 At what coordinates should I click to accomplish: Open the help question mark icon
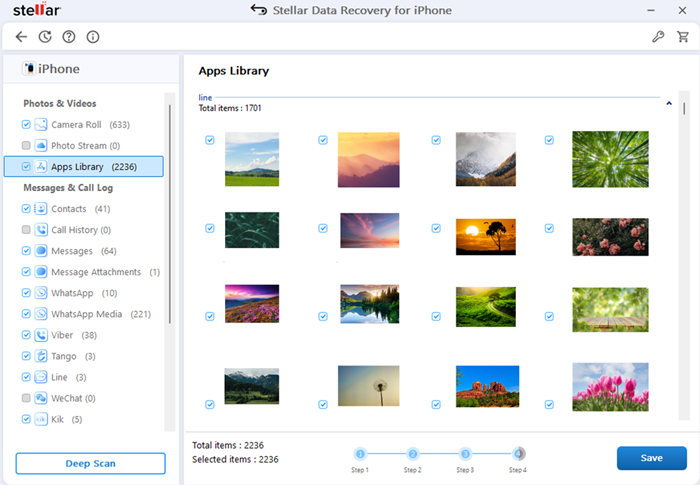click(x=69, y=37)
